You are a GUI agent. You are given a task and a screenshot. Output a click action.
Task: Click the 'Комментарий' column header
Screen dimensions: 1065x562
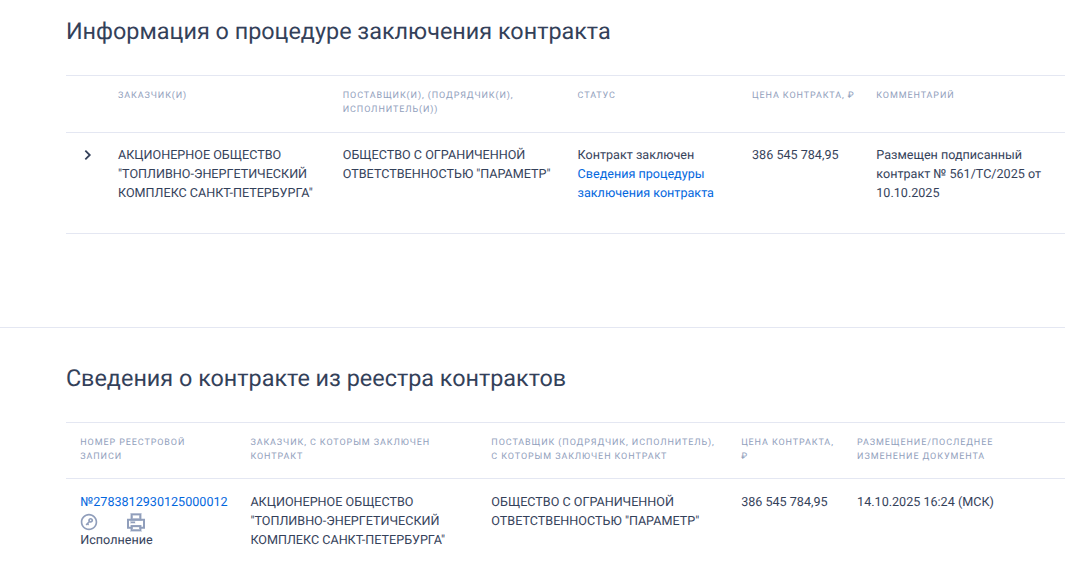click(x=915, y=95)
